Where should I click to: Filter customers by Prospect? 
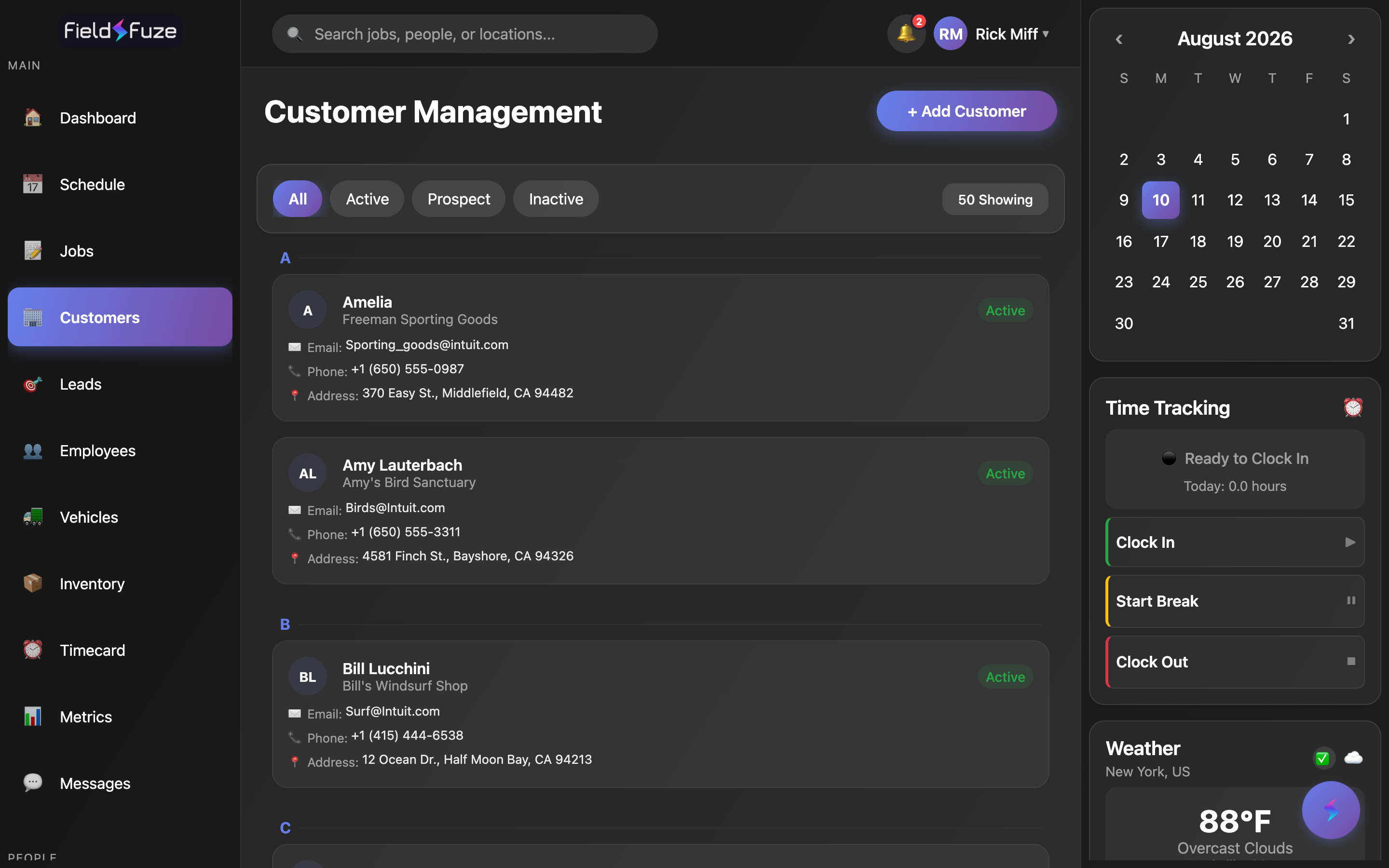tap(459, 199)
